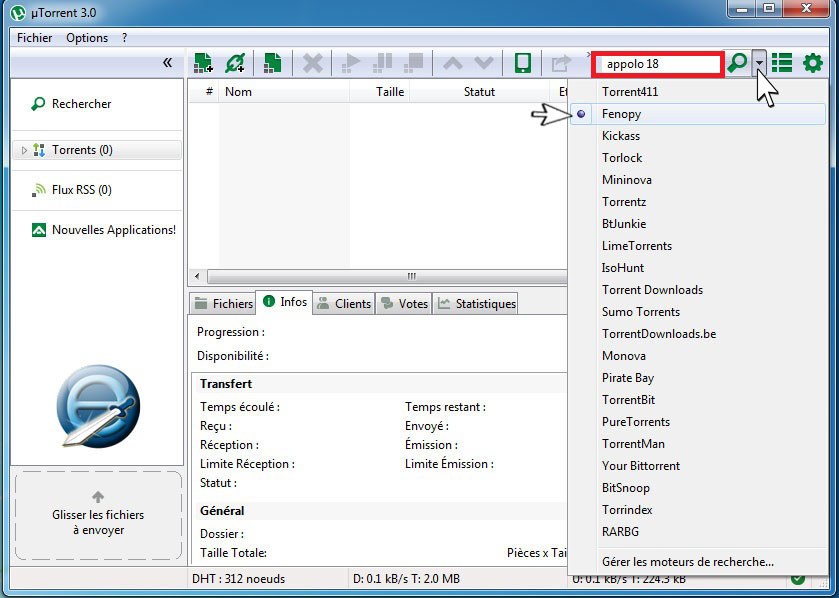Open the Fichier menu
839x598 pixels.
coord(34,38)
